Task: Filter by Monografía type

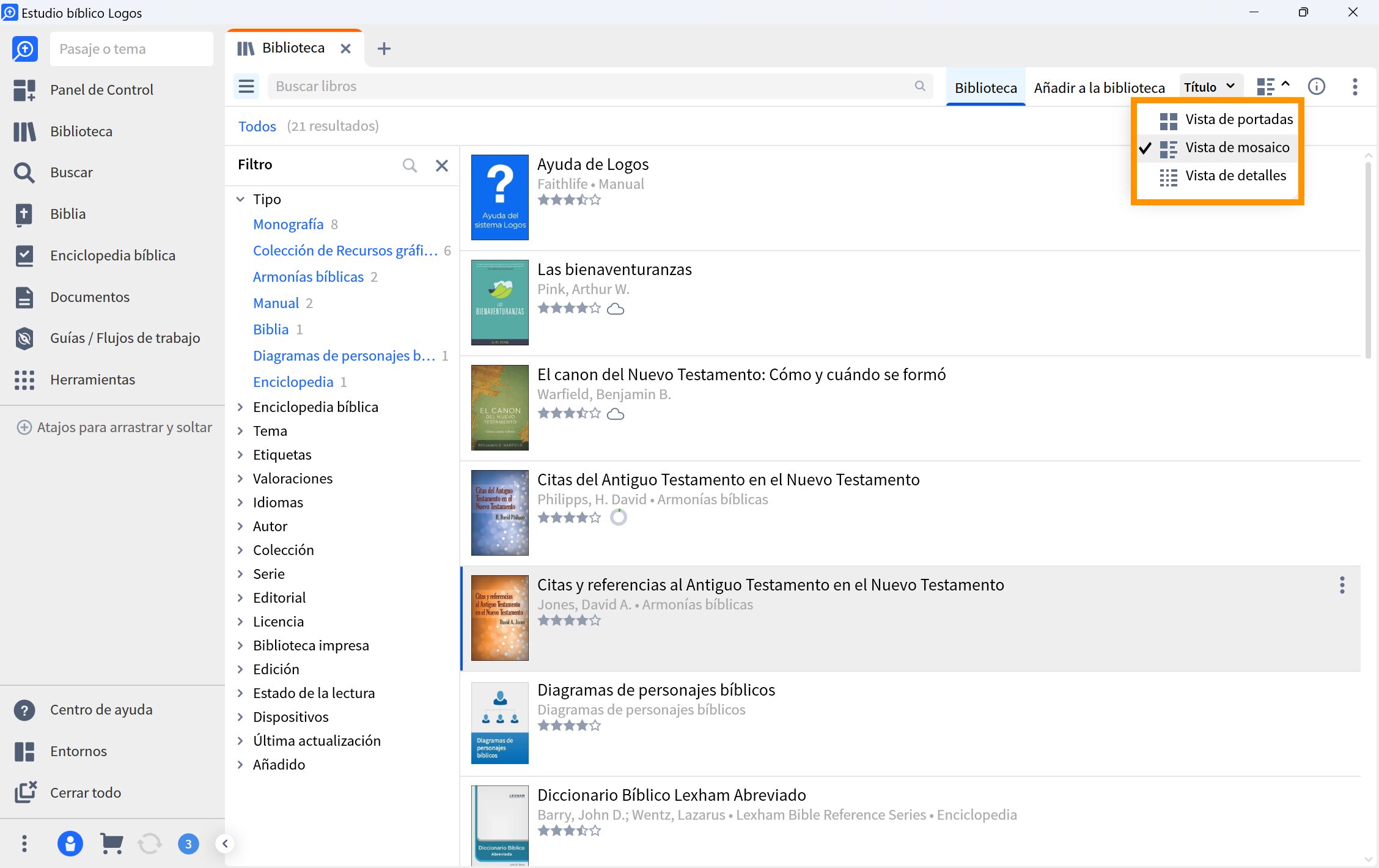Action: (288, 224)
